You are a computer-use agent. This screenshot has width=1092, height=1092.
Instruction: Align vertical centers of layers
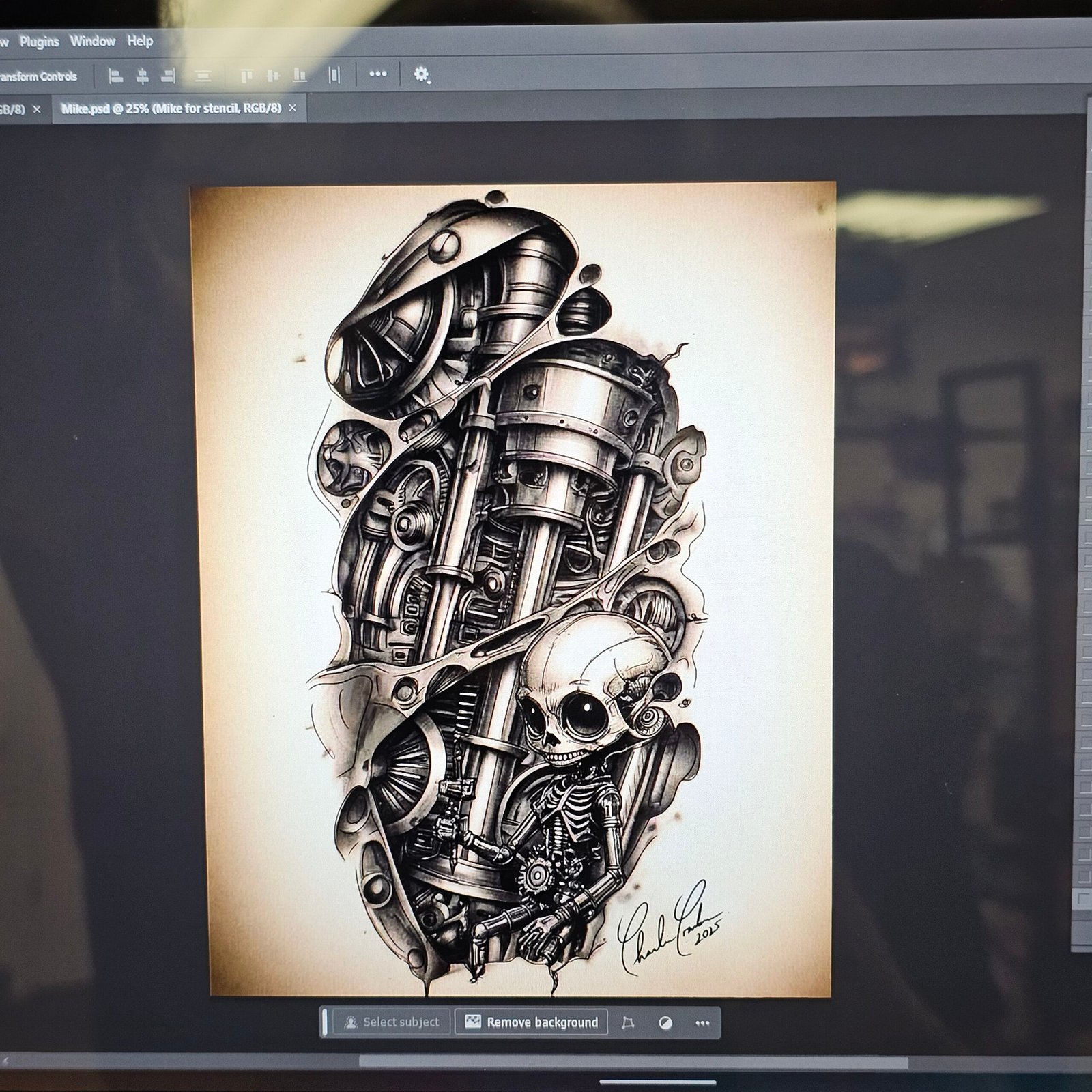click(273, 76)
